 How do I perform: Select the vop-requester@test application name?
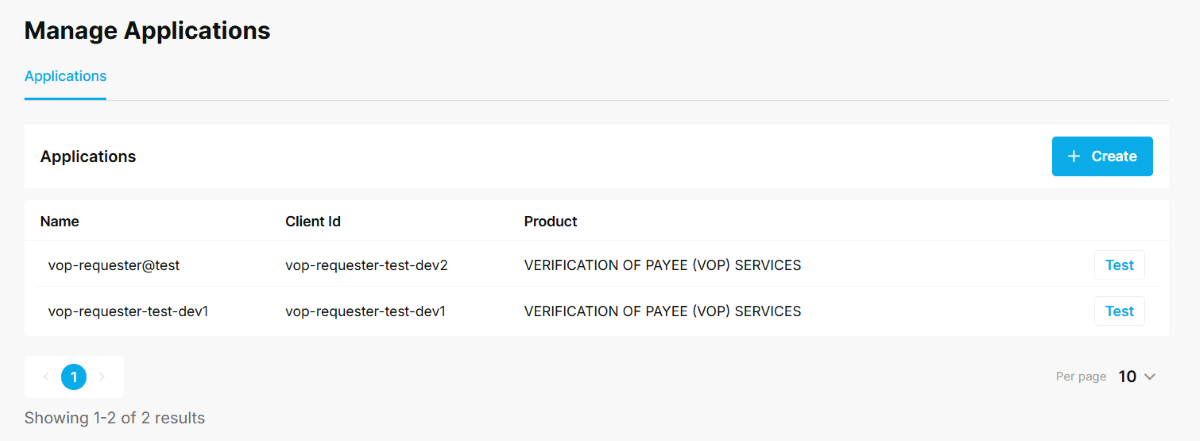[x=113, y=265]
